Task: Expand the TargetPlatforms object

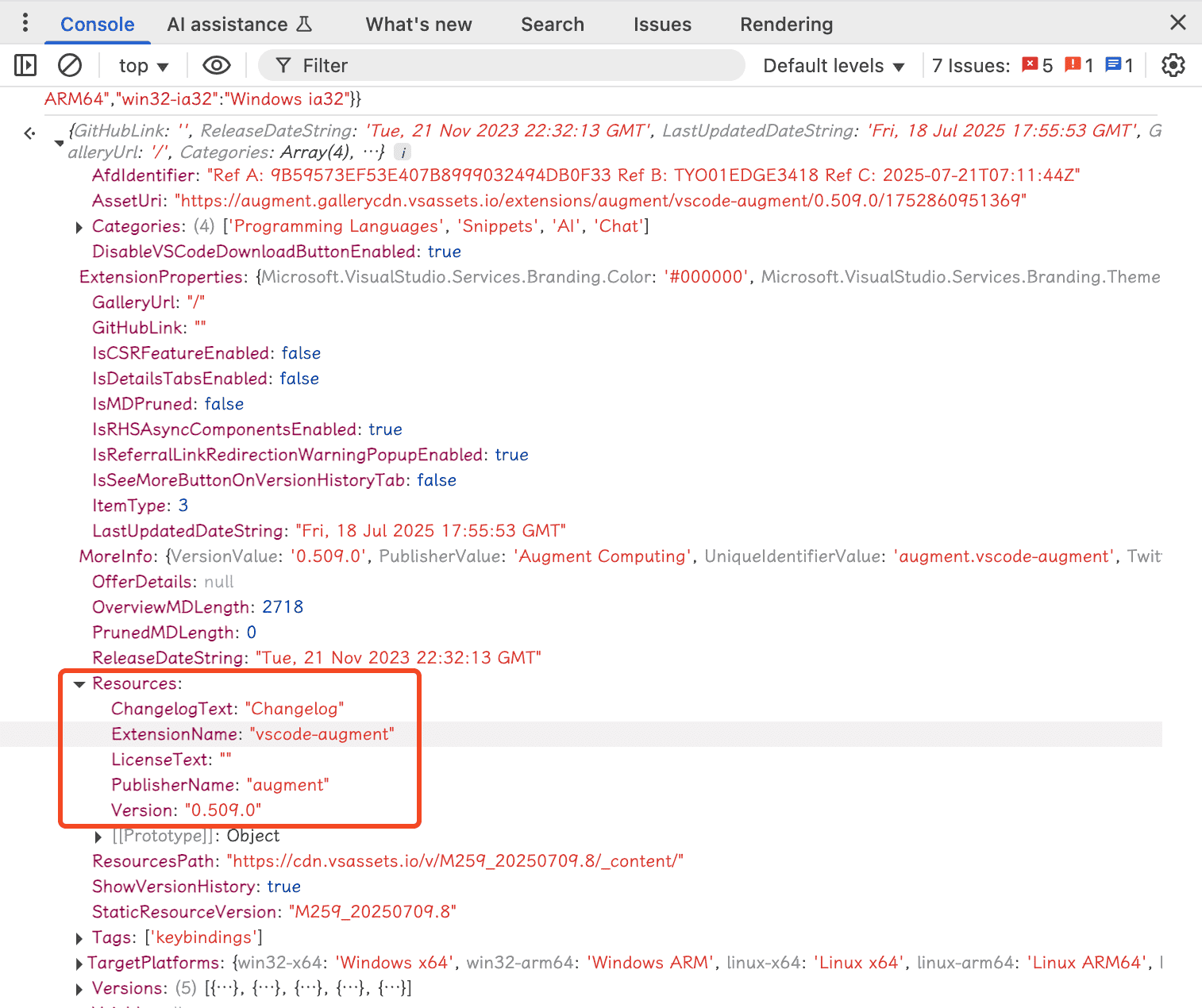Action: [x=79, y=964]
